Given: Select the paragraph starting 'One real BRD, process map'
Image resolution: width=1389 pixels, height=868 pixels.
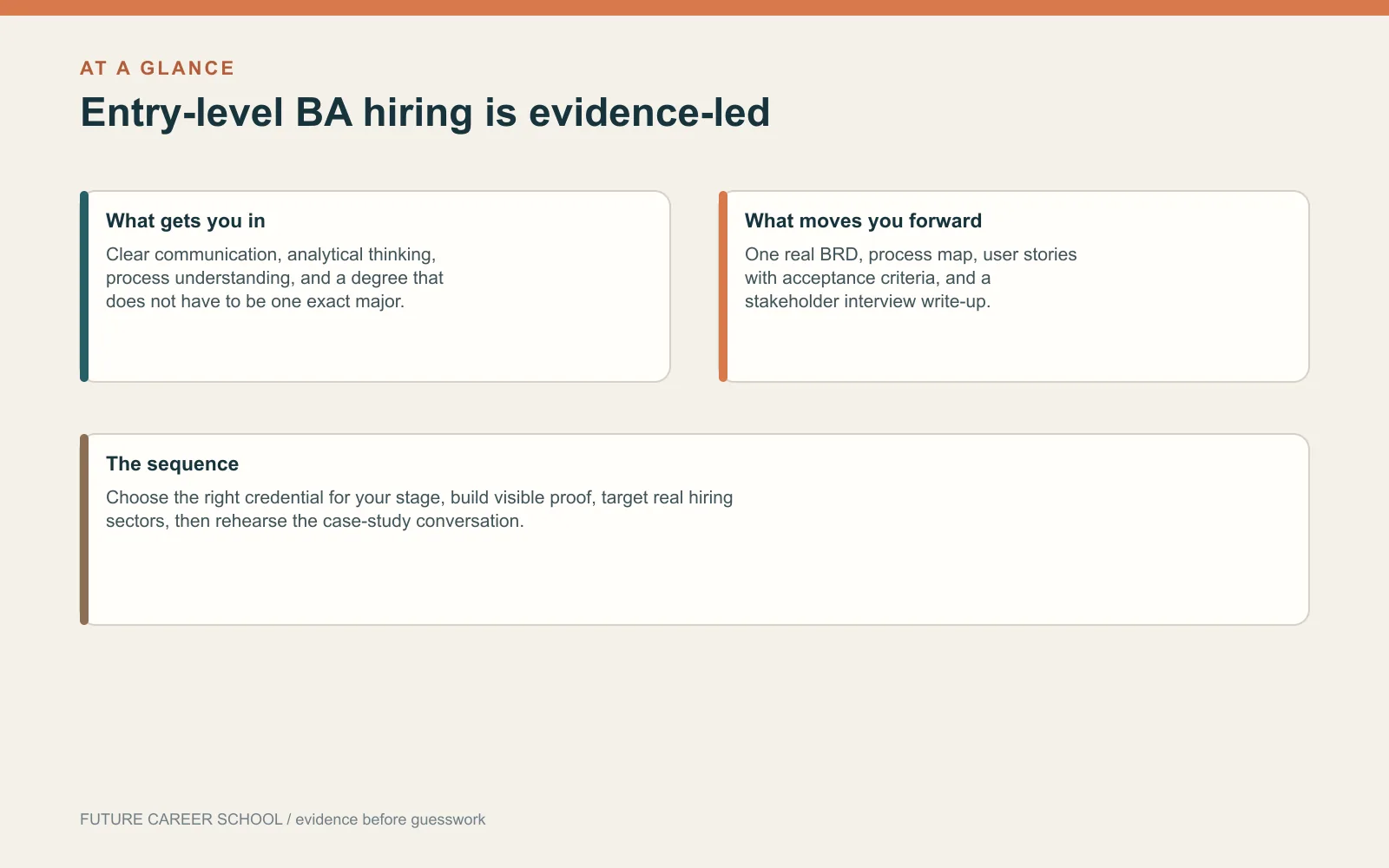Looking at the screenshot, I should (911, 278).
